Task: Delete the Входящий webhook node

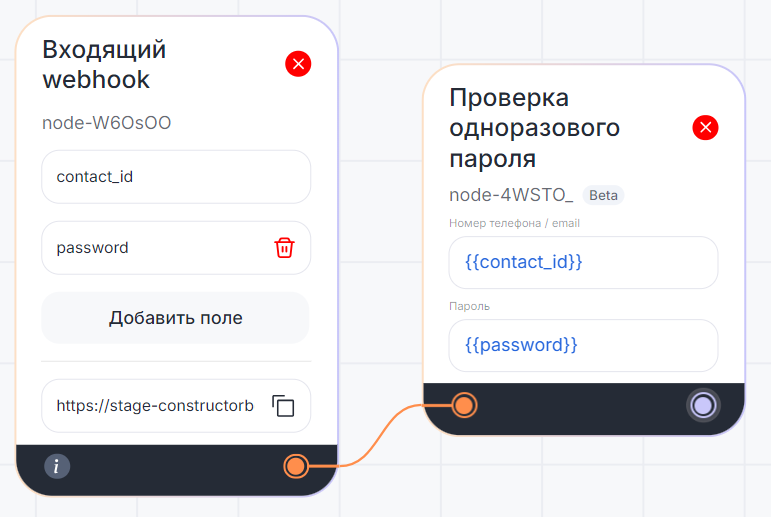Action: coord(298,64)
